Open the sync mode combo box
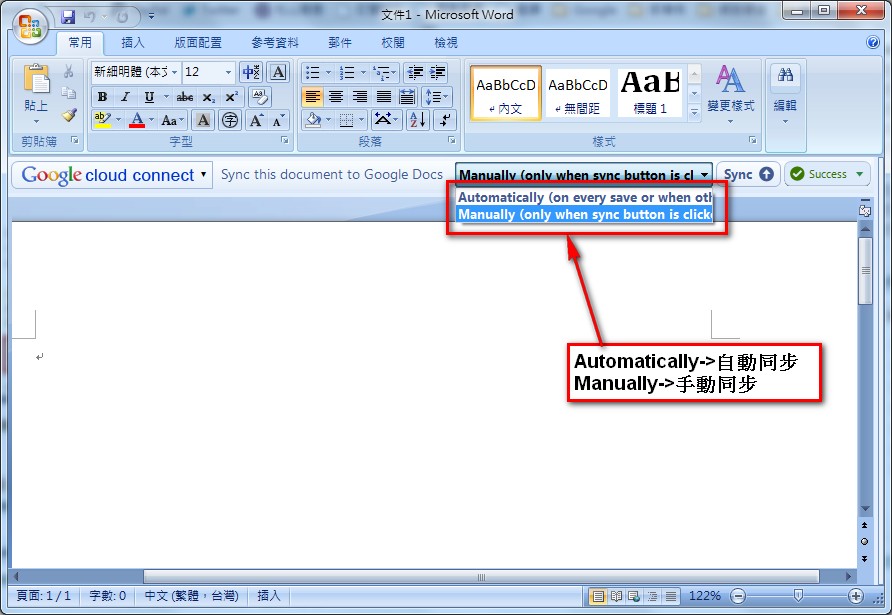Image resolution: width=892 pixels, height=615 pixels. pyautogui.click(x=584, y=175)
